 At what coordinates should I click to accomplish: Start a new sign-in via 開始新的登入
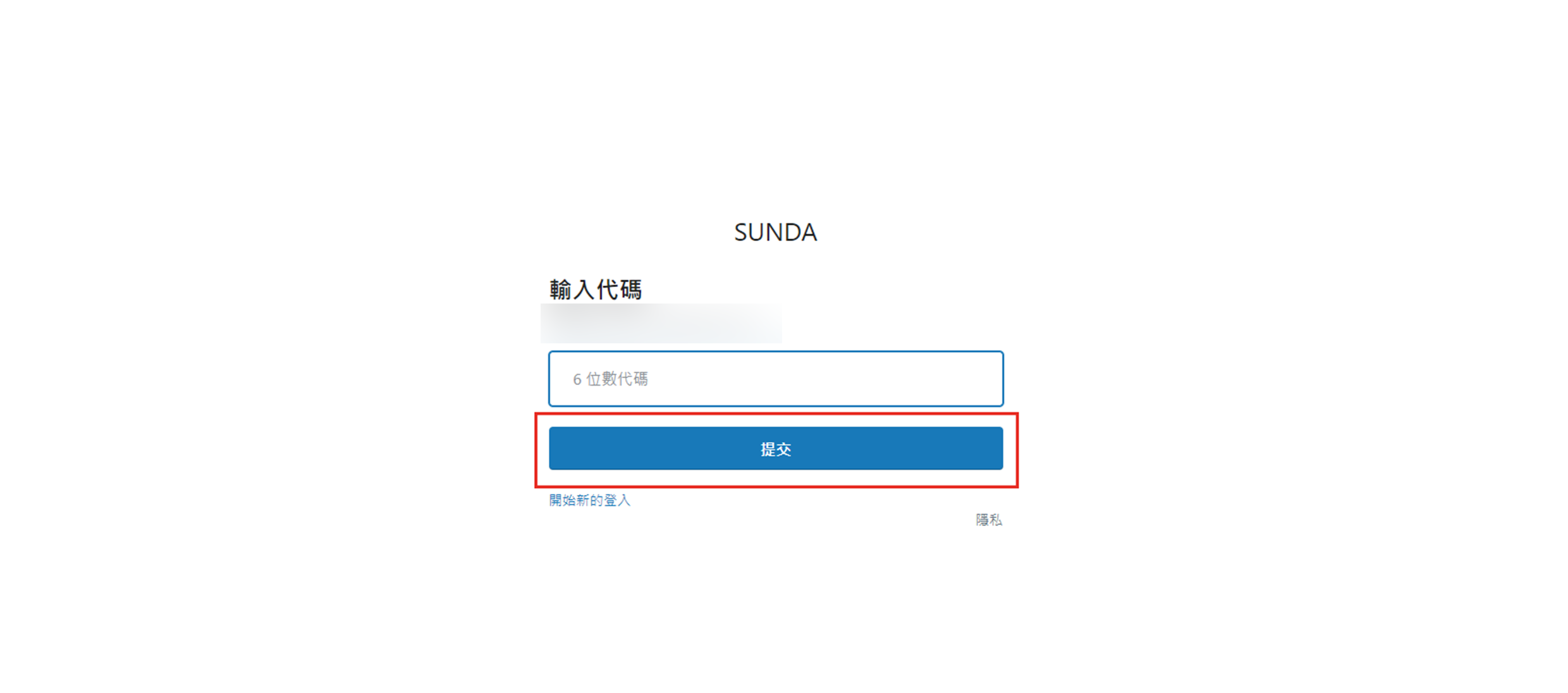(589, 500)
